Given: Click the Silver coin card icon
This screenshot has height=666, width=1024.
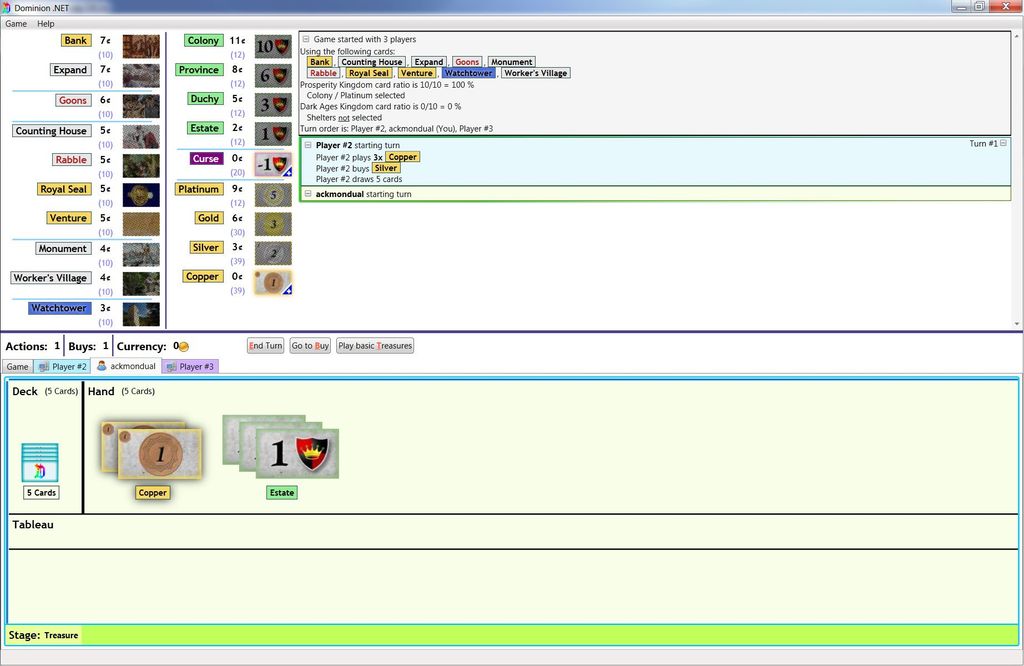Looking at the screenshot, I should (273, 253).
